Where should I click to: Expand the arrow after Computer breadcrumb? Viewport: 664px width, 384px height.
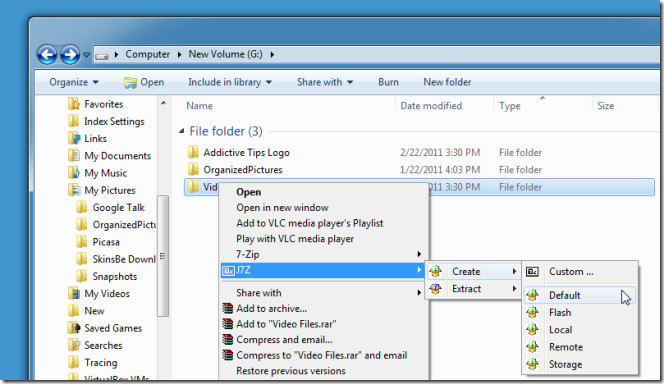tap(180, 55)
